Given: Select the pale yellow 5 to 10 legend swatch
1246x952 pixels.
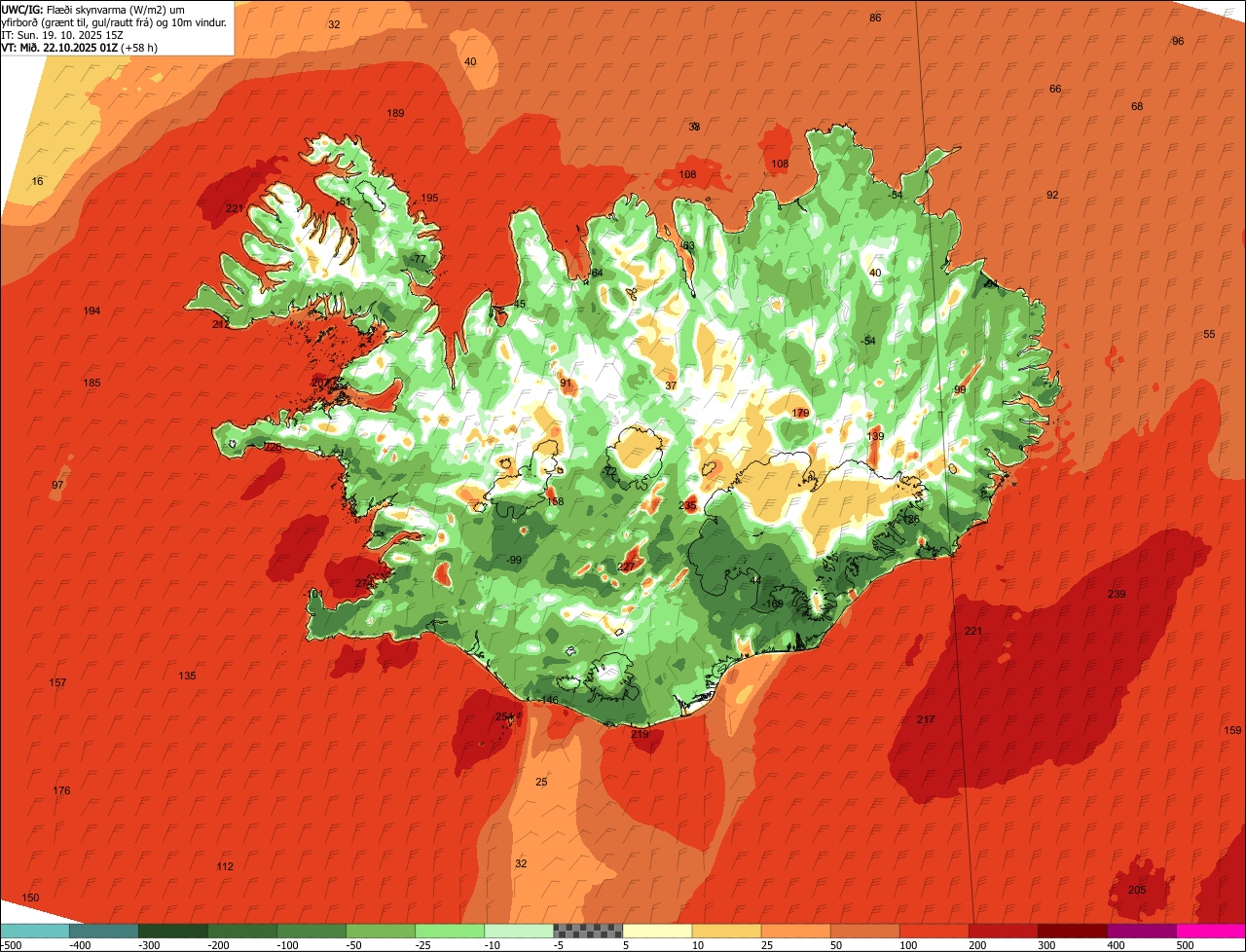Looking at the screenshot, I should click(x=657, y=931).
